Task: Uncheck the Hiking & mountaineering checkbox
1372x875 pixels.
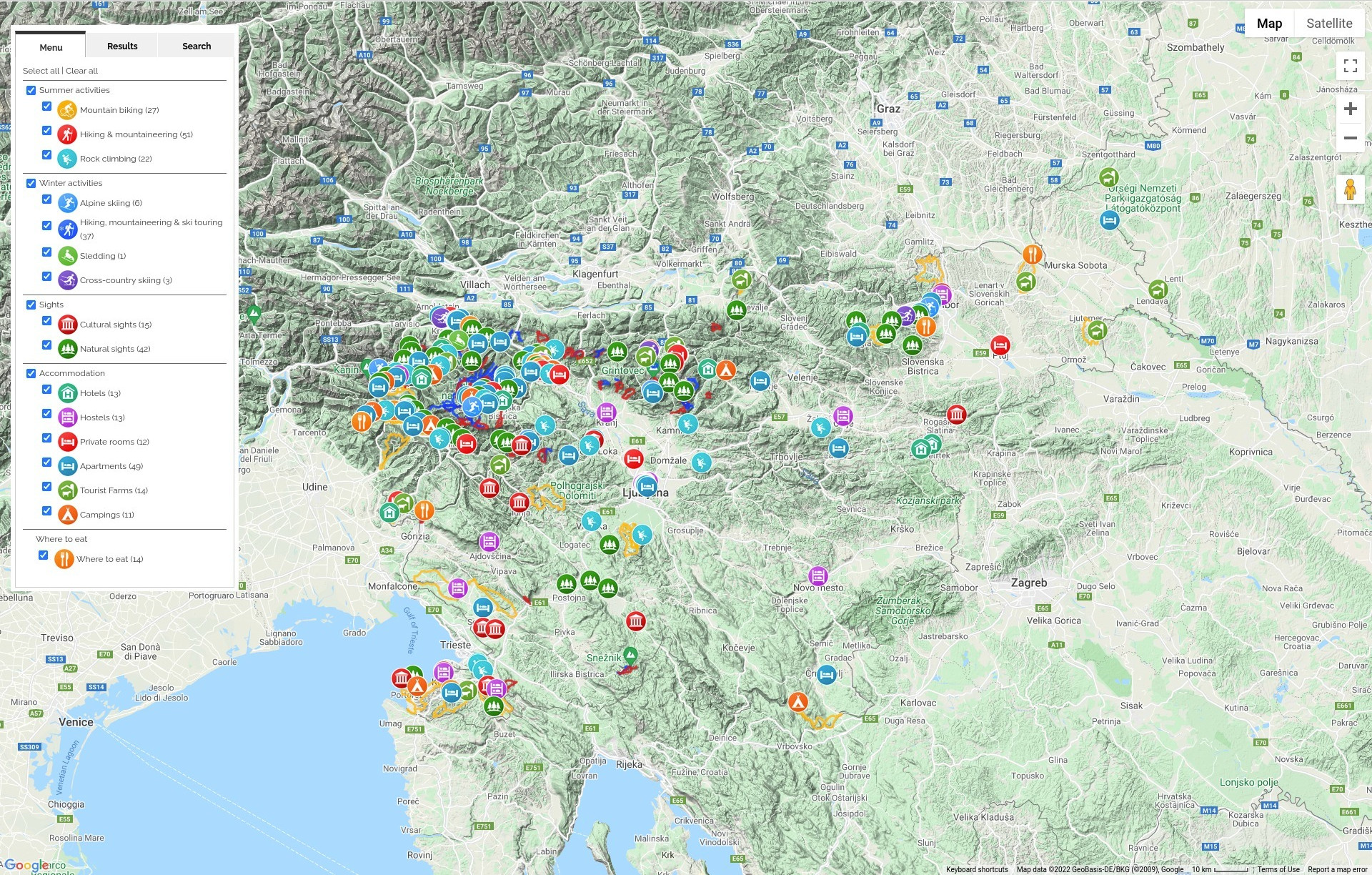Action: click(47, 131)
